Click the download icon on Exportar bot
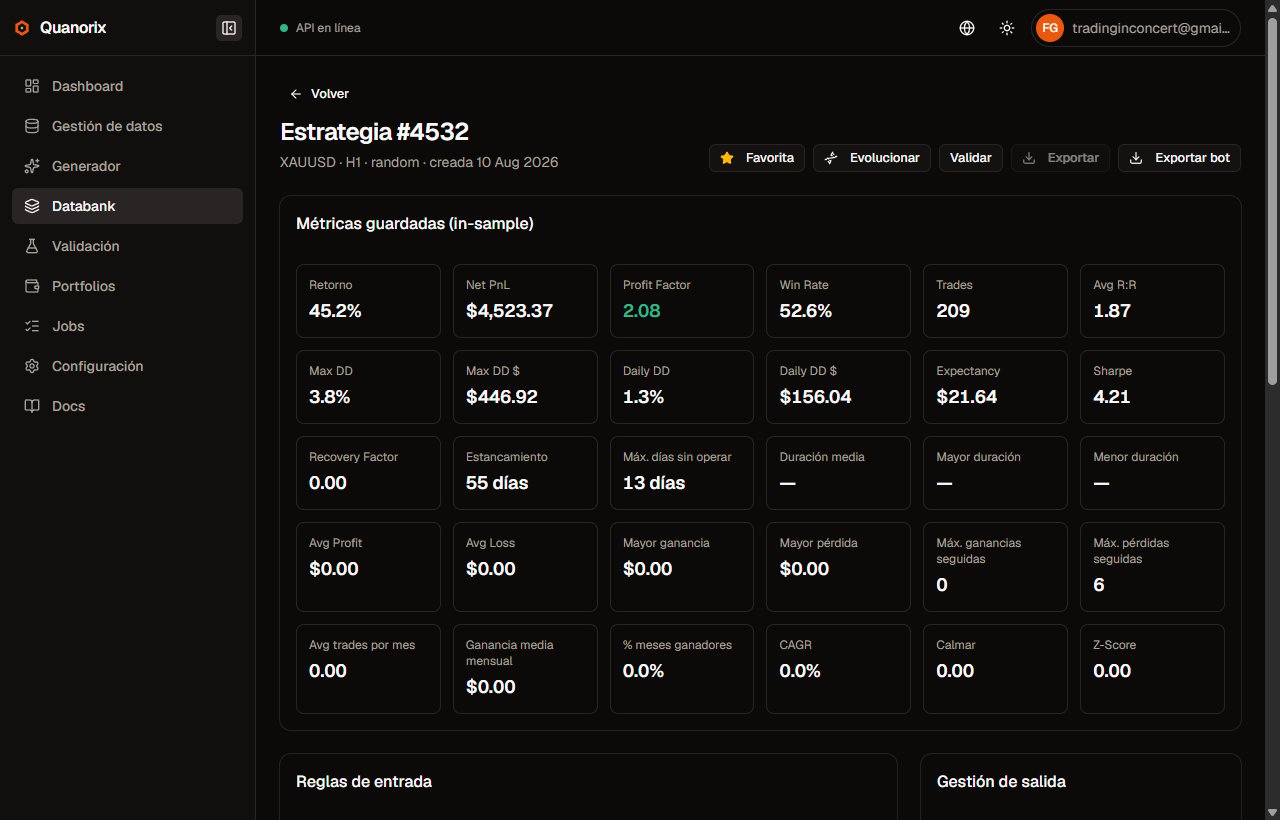Image resolution: width=1280 pixels, height=820 pixels. tap(1136, 158)
